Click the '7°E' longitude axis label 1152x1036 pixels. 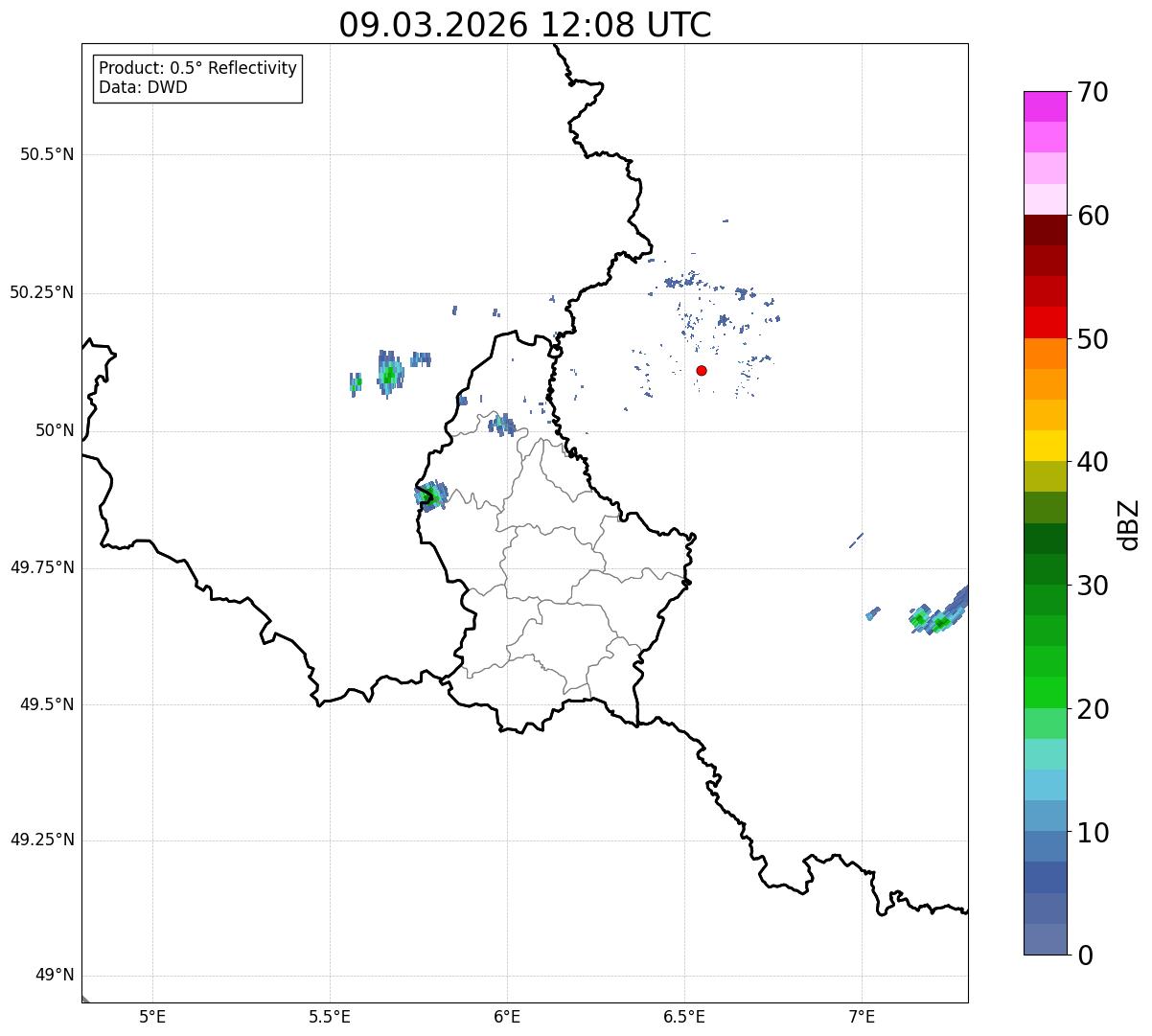pyautogui.click(x=862, y=1016)
